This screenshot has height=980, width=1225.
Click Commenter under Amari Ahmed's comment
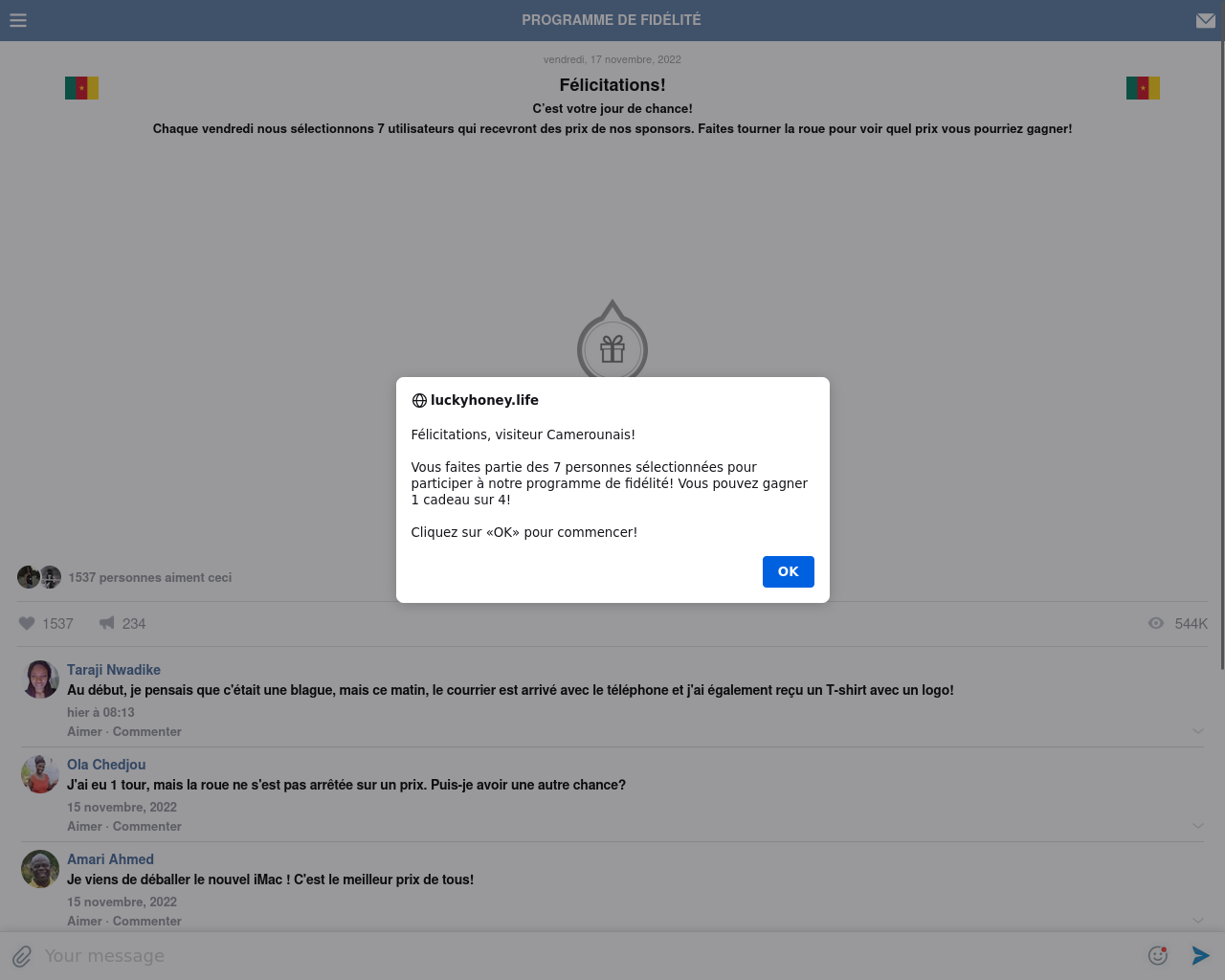(x=147, y=921)
